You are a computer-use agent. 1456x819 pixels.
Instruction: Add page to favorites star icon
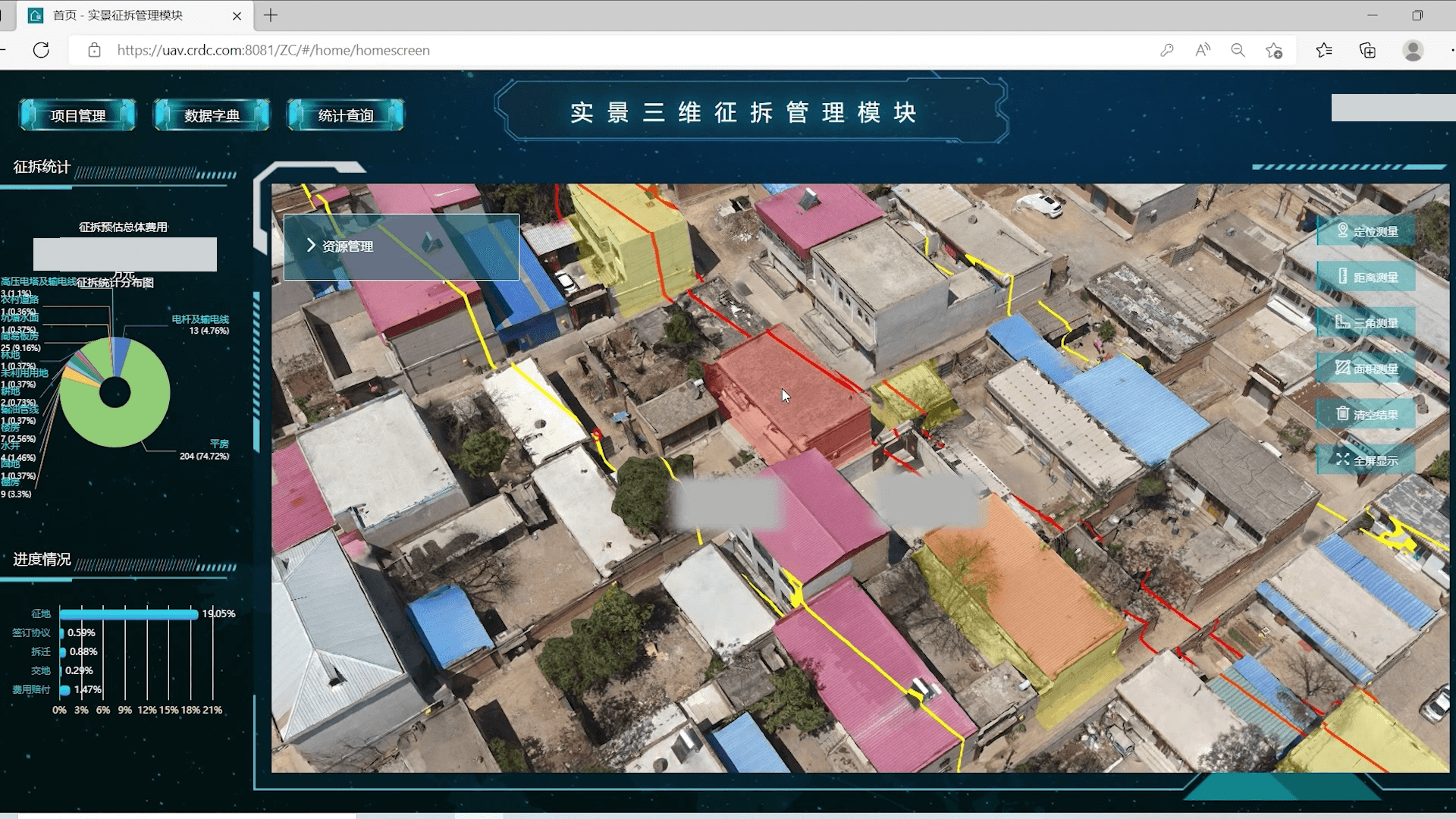click(1274, 50)
